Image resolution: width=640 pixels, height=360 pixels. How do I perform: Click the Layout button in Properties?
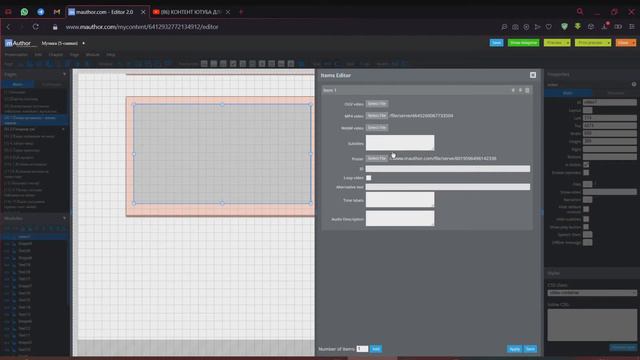(x=587, y=110)
